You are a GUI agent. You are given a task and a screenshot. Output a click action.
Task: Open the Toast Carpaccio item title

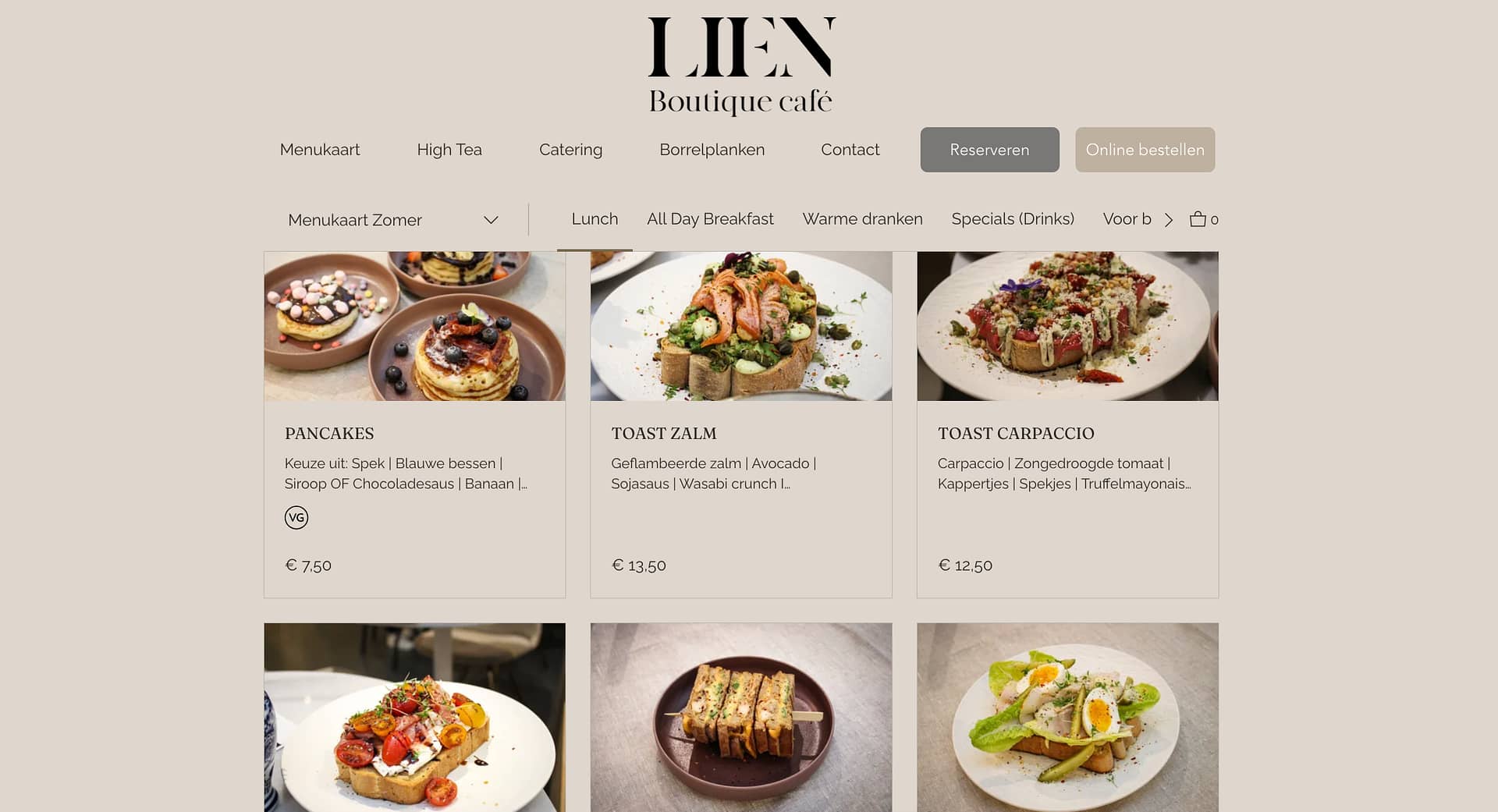[x=1016, y=434]
